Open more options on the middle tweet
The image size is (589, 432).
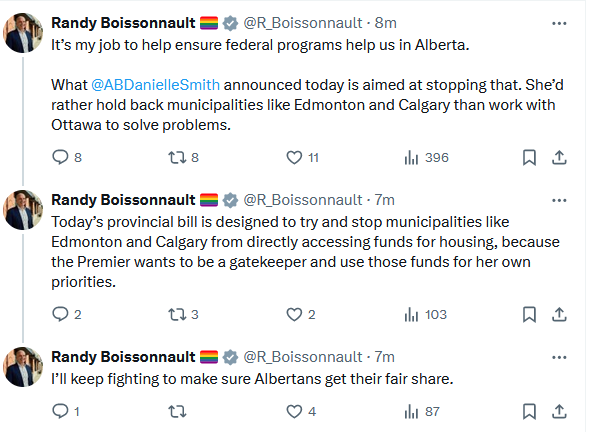[x=559, y=200]
